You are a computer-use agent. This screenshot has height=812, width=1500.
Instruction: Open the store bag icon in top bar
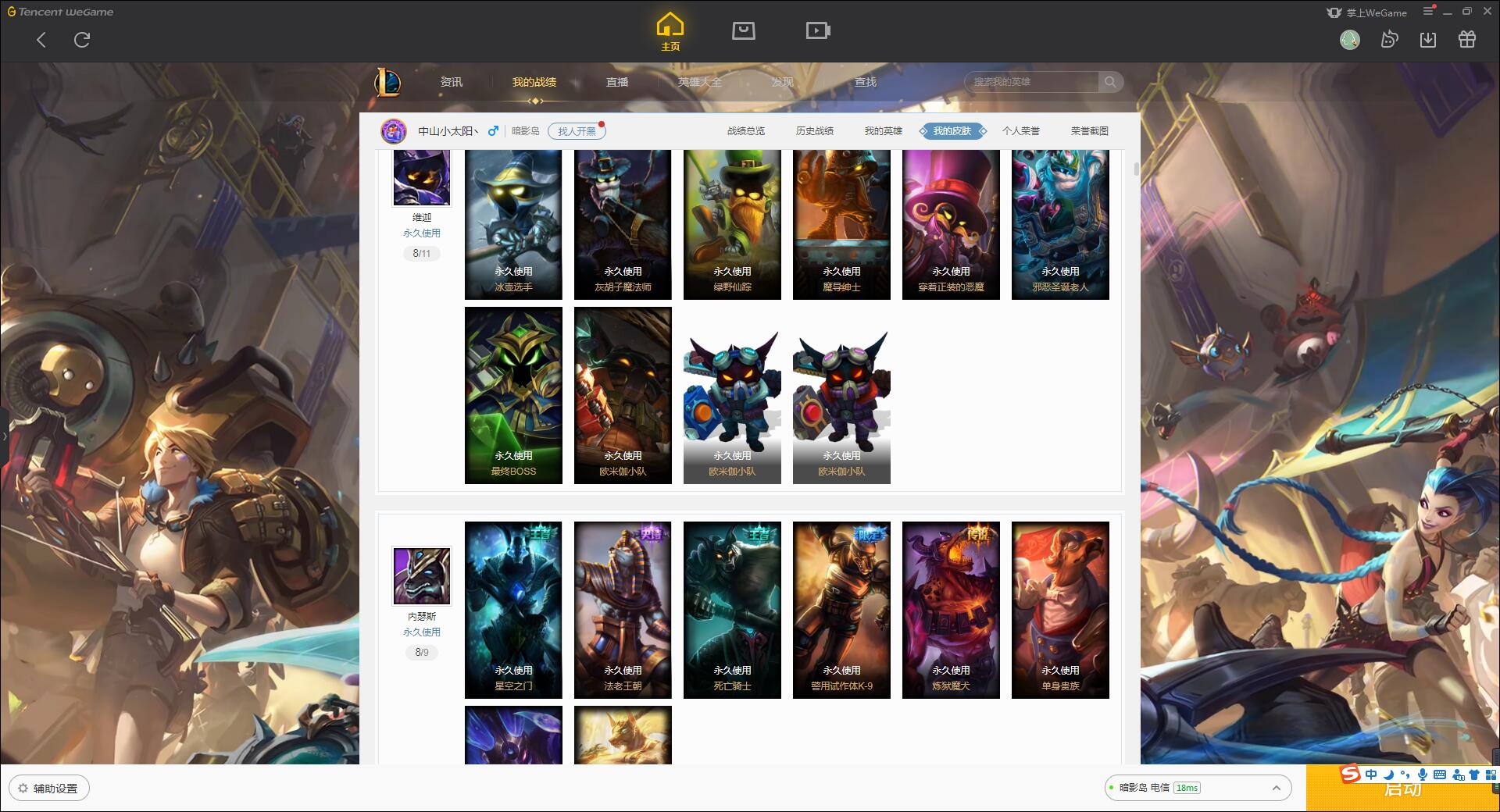click(743, 30)
